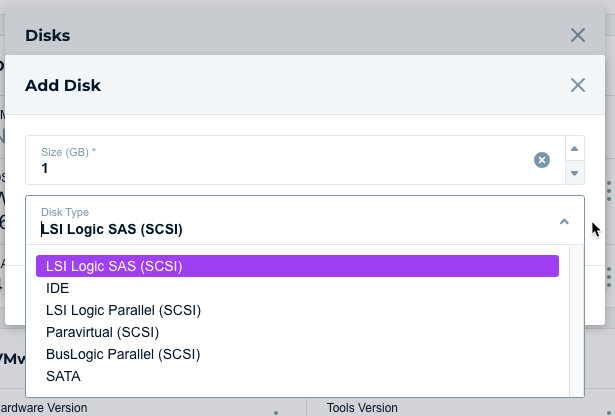The image size is (615, 416).
Task: Close the Add Disk dialog
Action: point(577,85)
